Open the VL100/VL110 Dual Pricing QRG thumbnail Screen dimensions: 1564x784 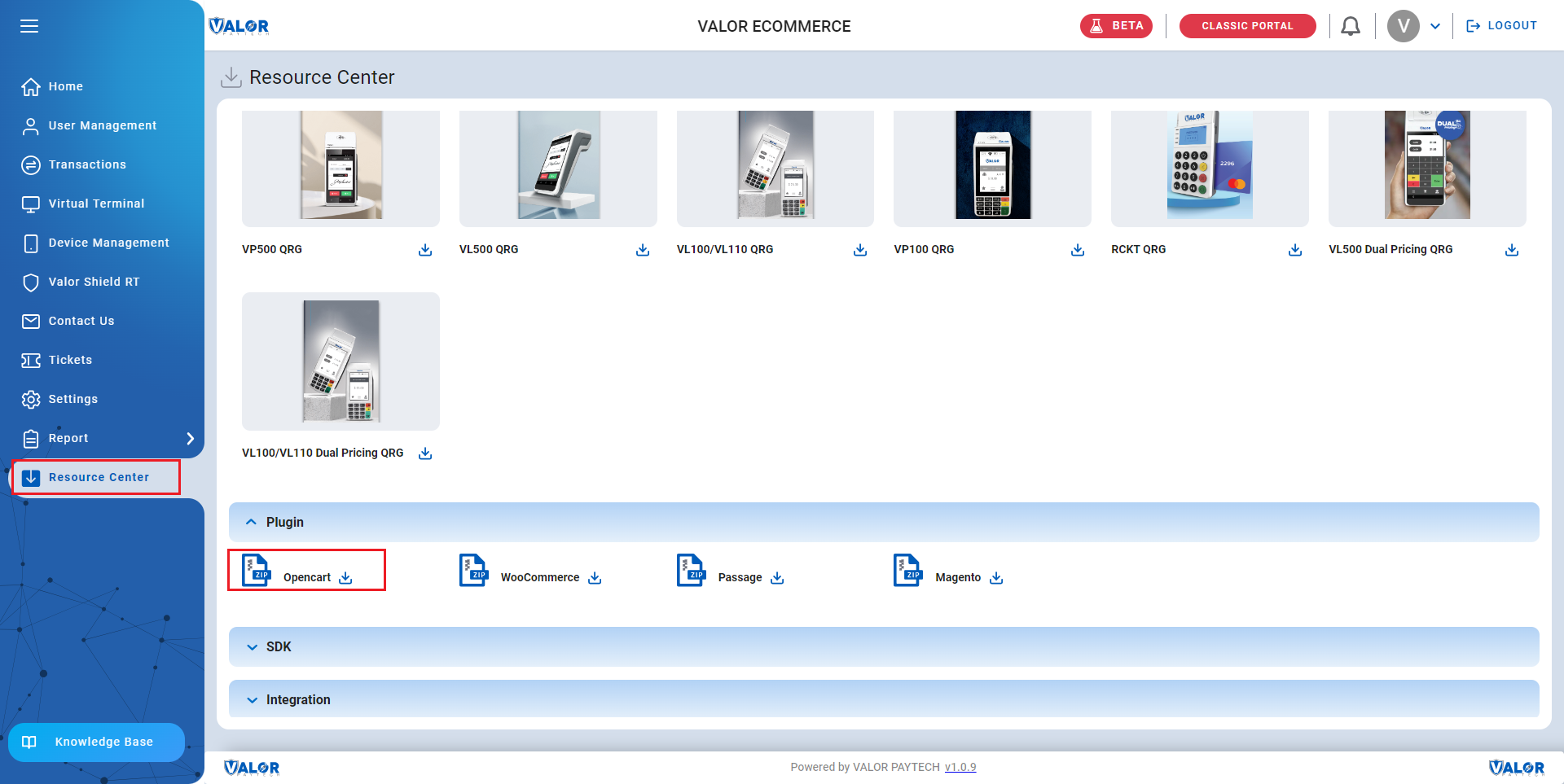point(340,361)
